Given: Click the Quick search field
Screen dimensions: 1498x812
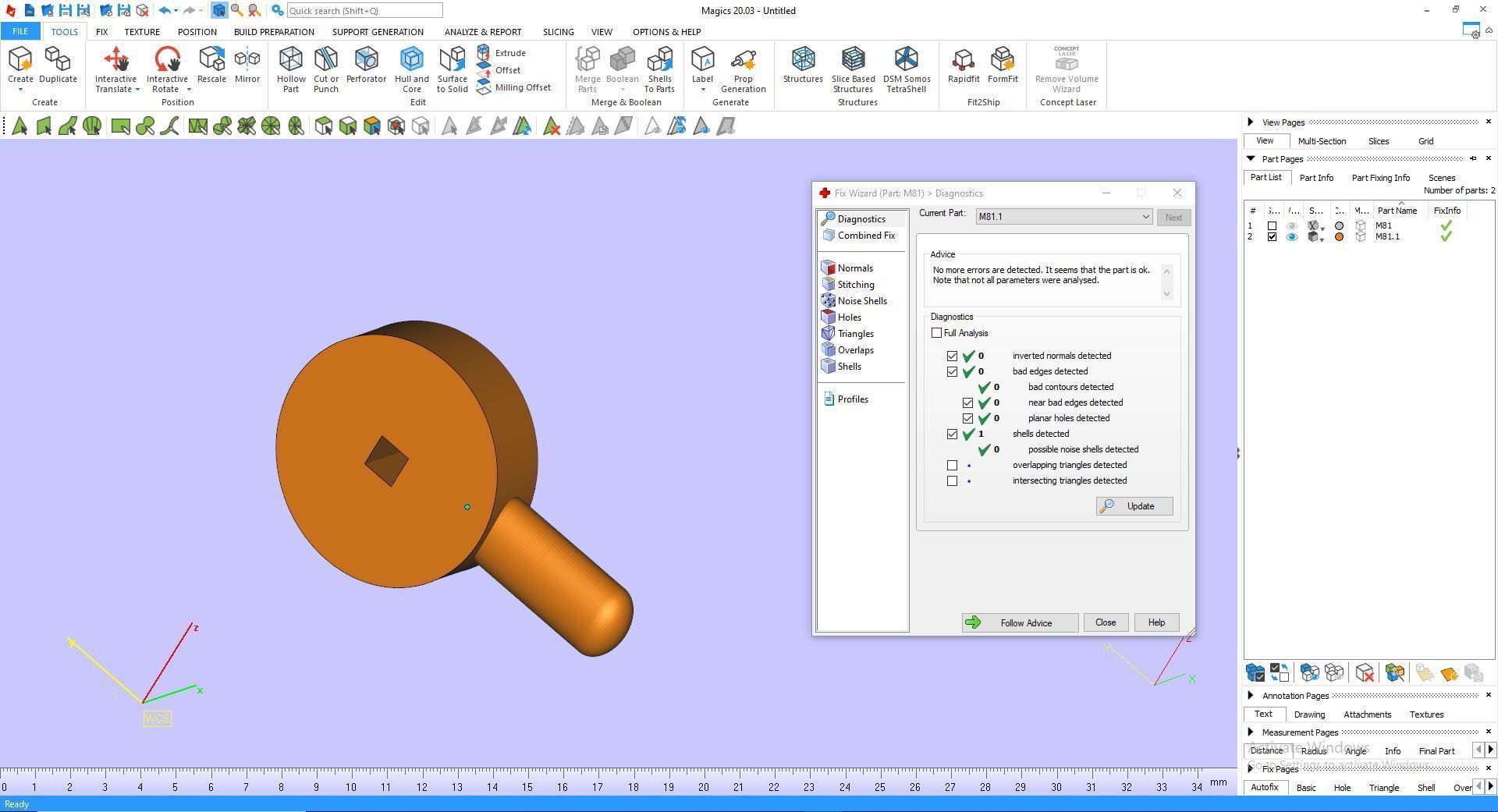Looking at the screenshot, I should 364,11.
